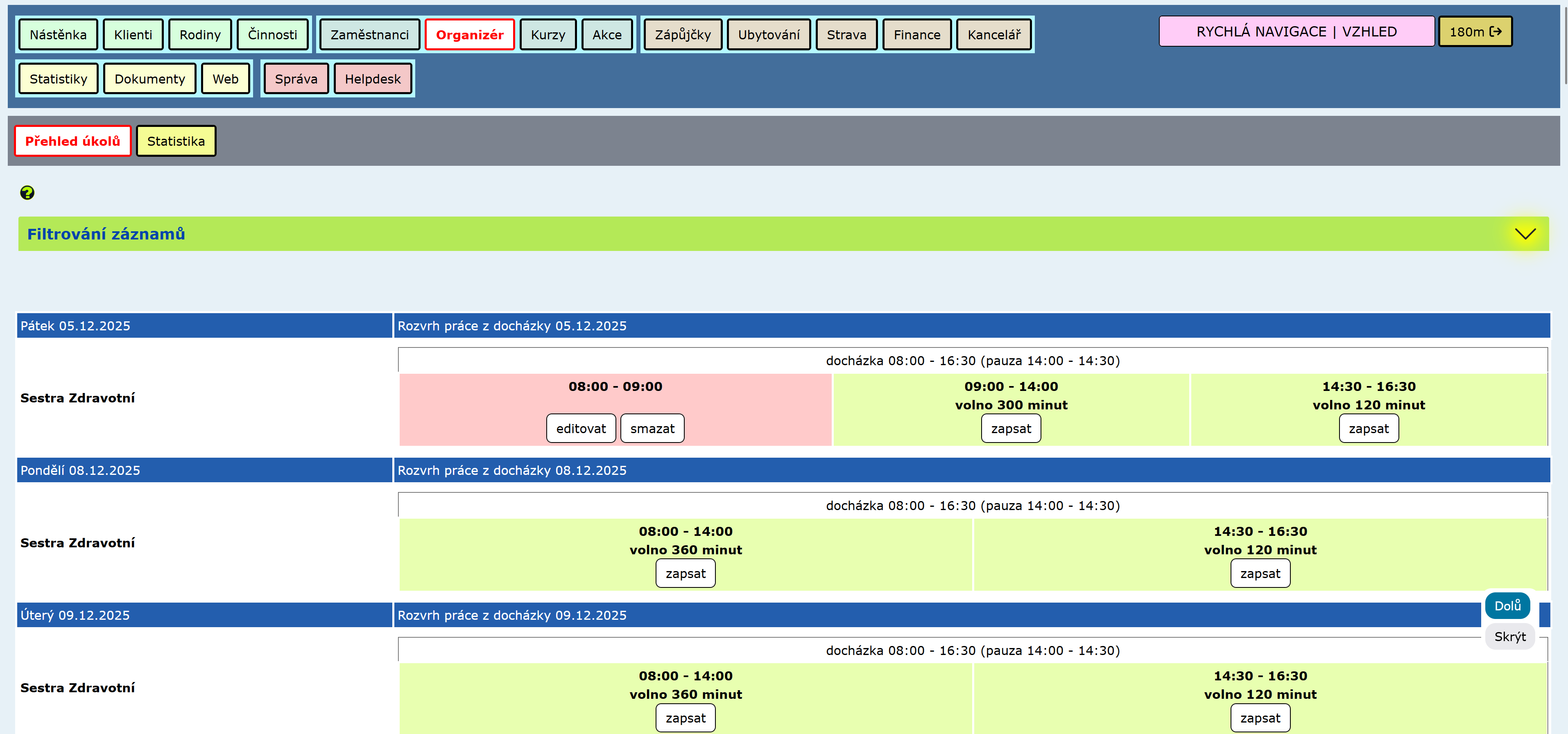
Task: Open the Přehled úkolů tab
Action: click(72, 141)
